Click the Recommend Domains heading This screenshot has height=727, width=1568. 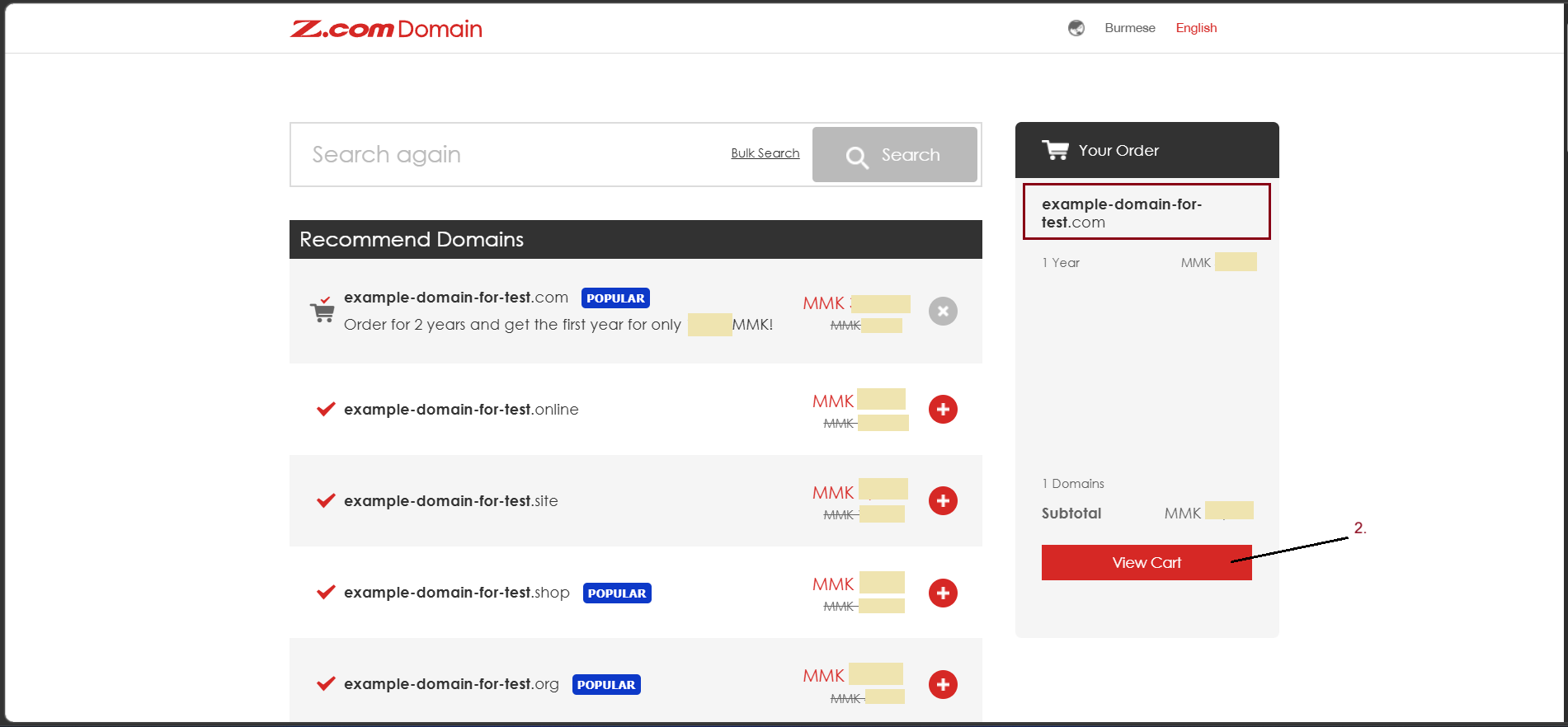pos(412,240)
